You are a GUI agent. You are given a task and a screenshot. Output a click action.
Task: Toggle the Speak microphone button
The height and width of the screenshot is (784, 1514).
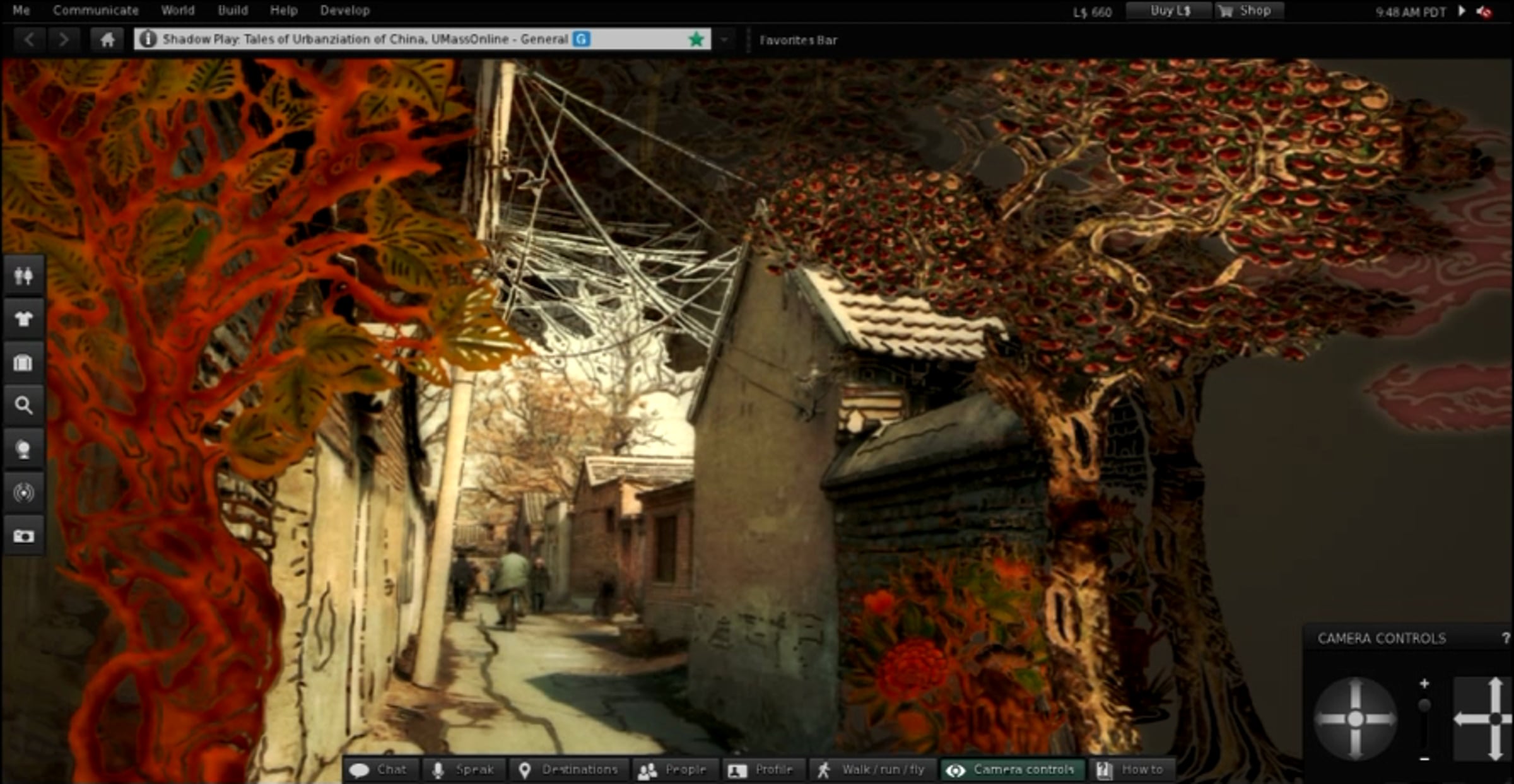click(463, 769)
